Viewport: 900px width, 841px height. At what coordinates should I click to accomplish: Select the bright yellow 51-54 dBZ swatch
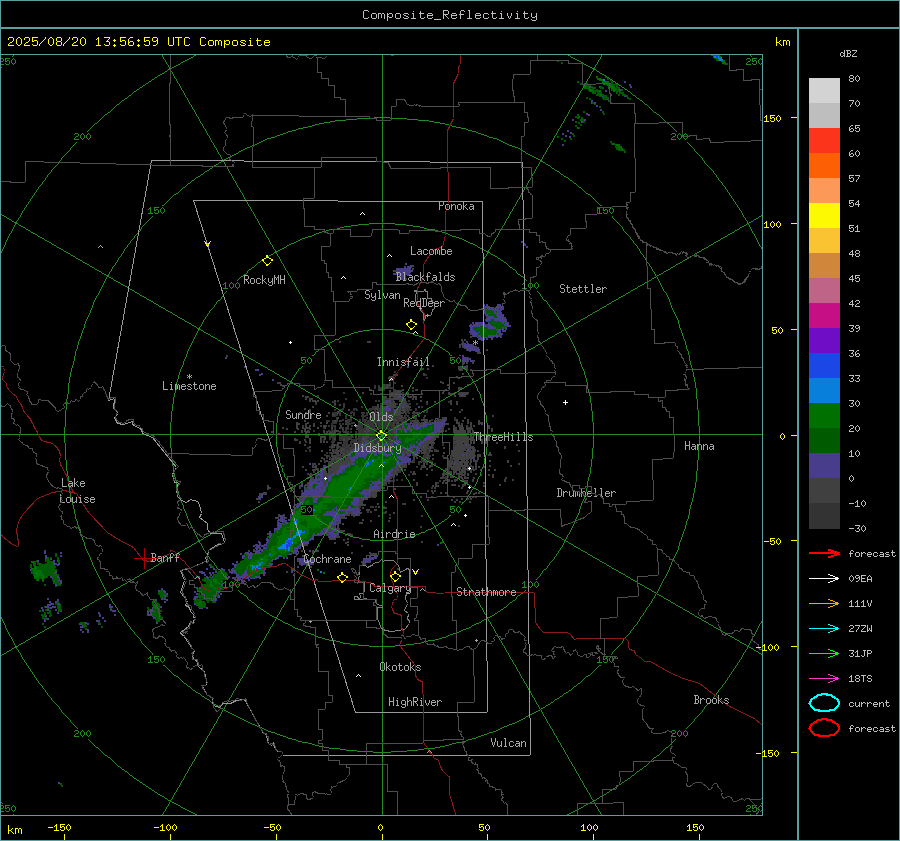click(x=824, y=216)
